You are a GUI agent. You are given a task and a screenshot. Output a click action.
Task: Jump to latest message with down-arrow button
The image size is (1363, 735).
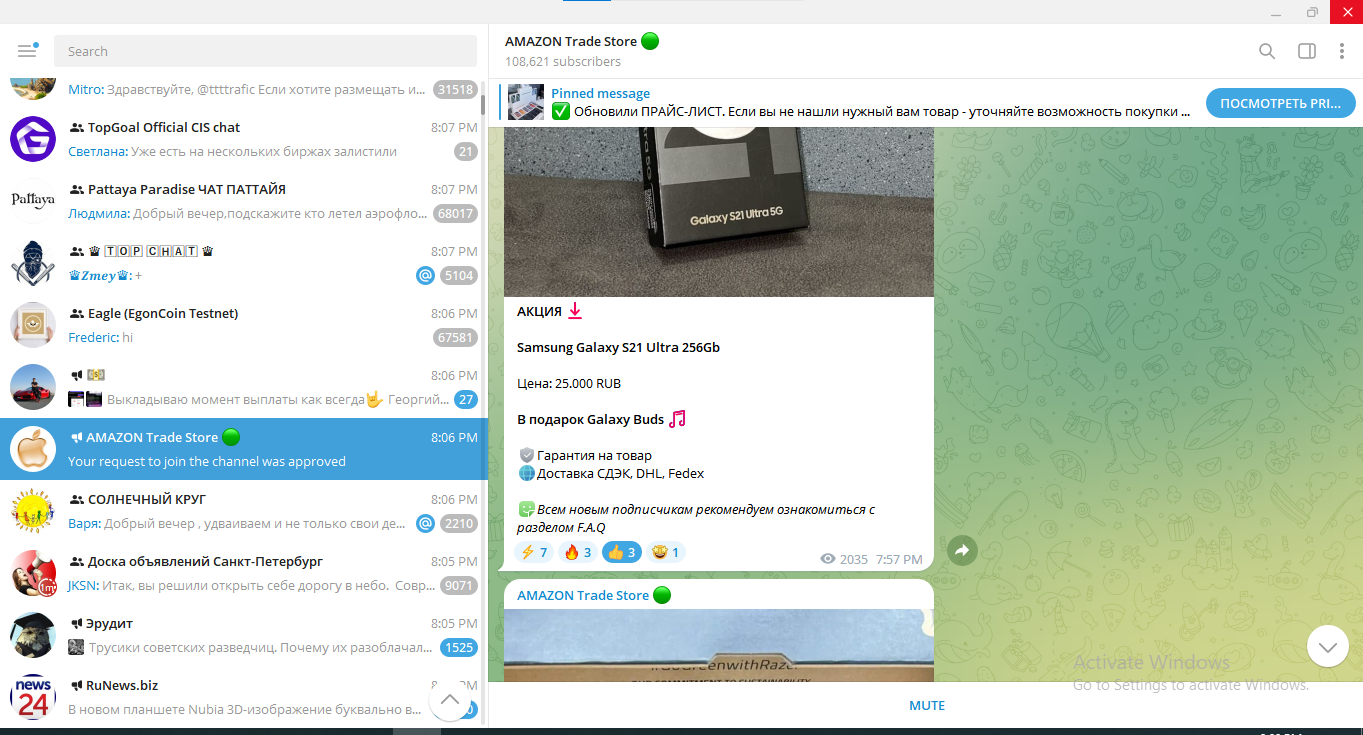(1327, 647)
